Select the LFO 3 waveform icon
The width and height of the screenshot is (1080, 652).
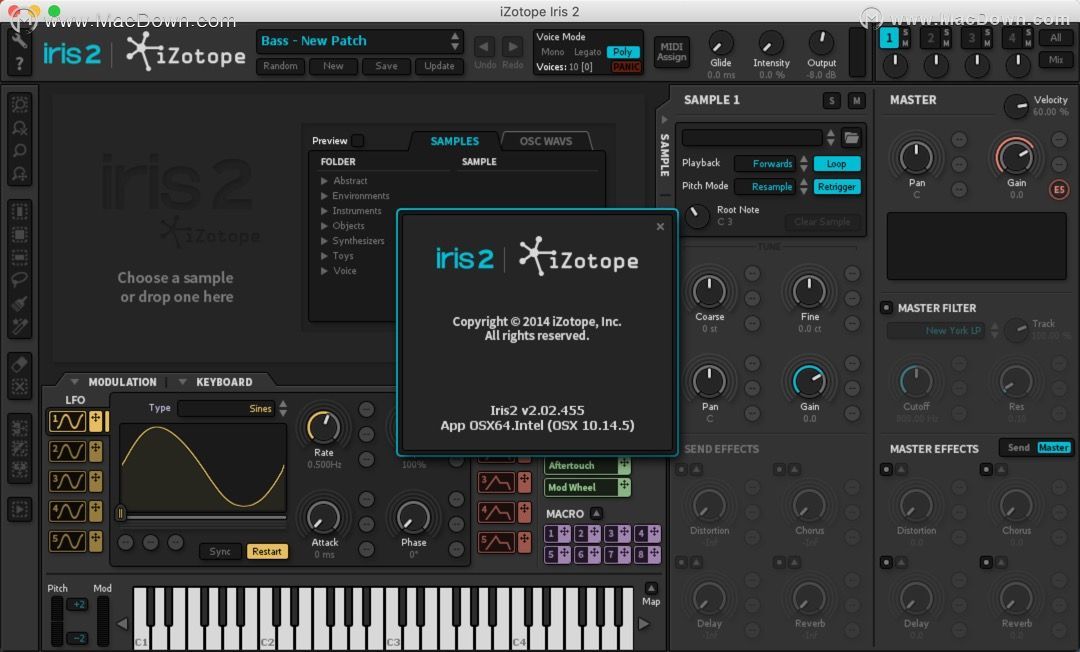point(67,481)
